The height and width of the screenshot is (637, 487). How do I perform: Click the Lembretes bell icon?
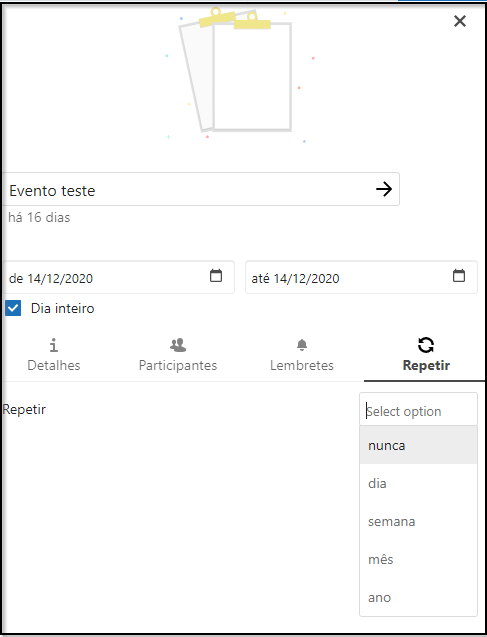(x=302, y=345)
